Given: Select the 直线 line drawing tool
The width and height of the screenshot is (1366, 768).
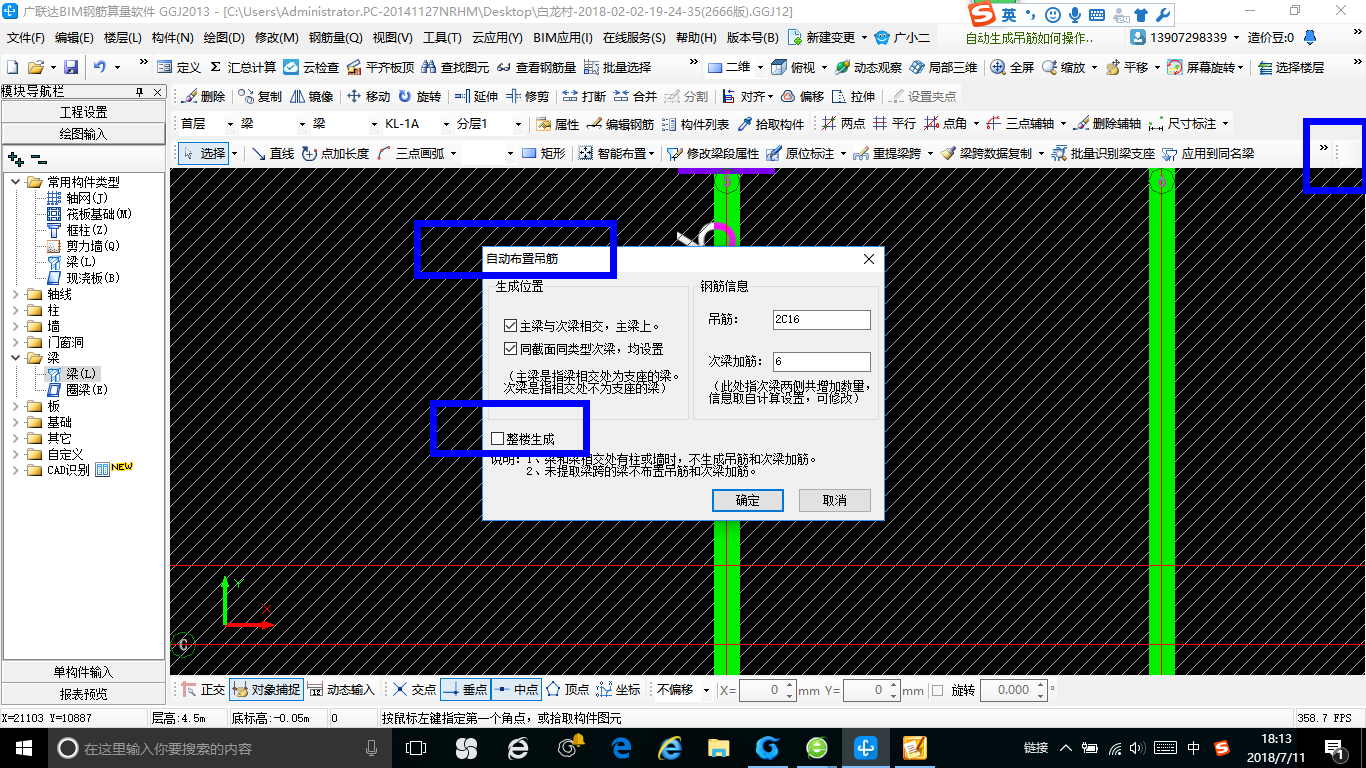Looking at the screenshot, I should 272,154.
